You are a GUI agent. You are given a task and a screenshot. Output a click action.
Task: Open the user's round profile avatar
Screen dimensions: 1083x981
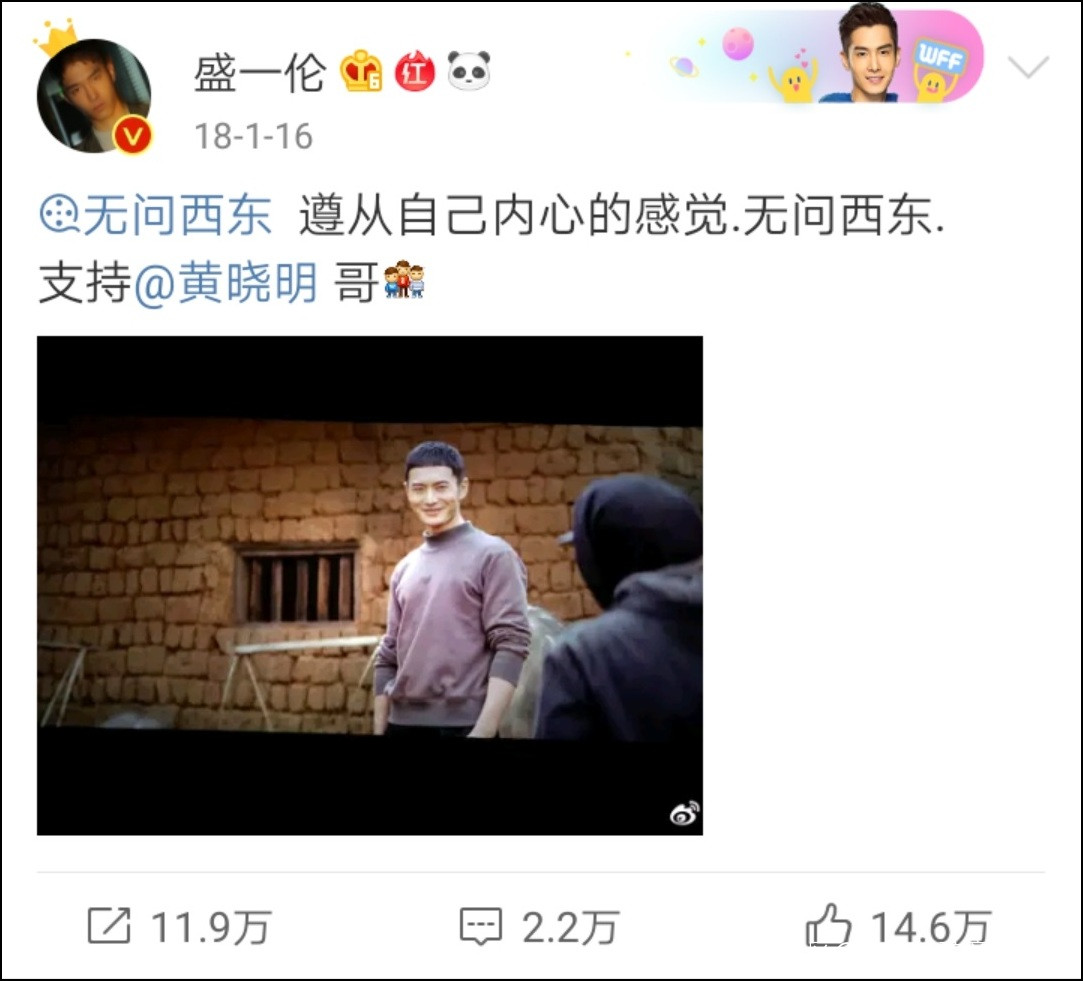coord(93,95)
